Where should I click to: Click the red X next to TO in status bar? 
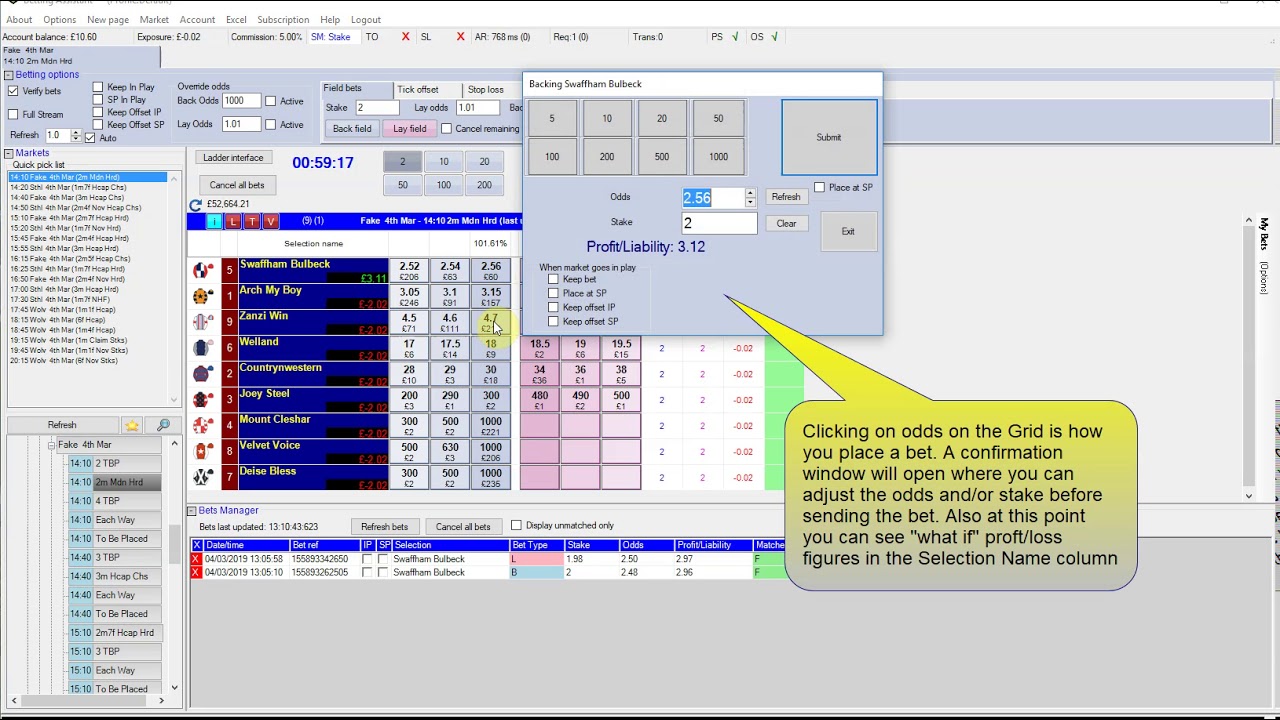tap(405, 37)
